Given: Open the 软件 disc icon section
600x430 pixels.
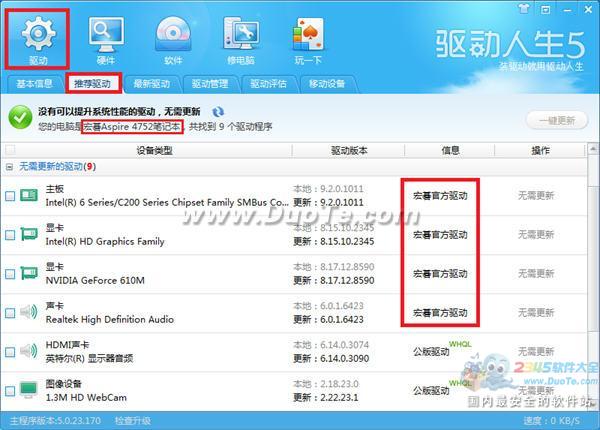Looking at the screenshot, I should (x=173, y=39).
